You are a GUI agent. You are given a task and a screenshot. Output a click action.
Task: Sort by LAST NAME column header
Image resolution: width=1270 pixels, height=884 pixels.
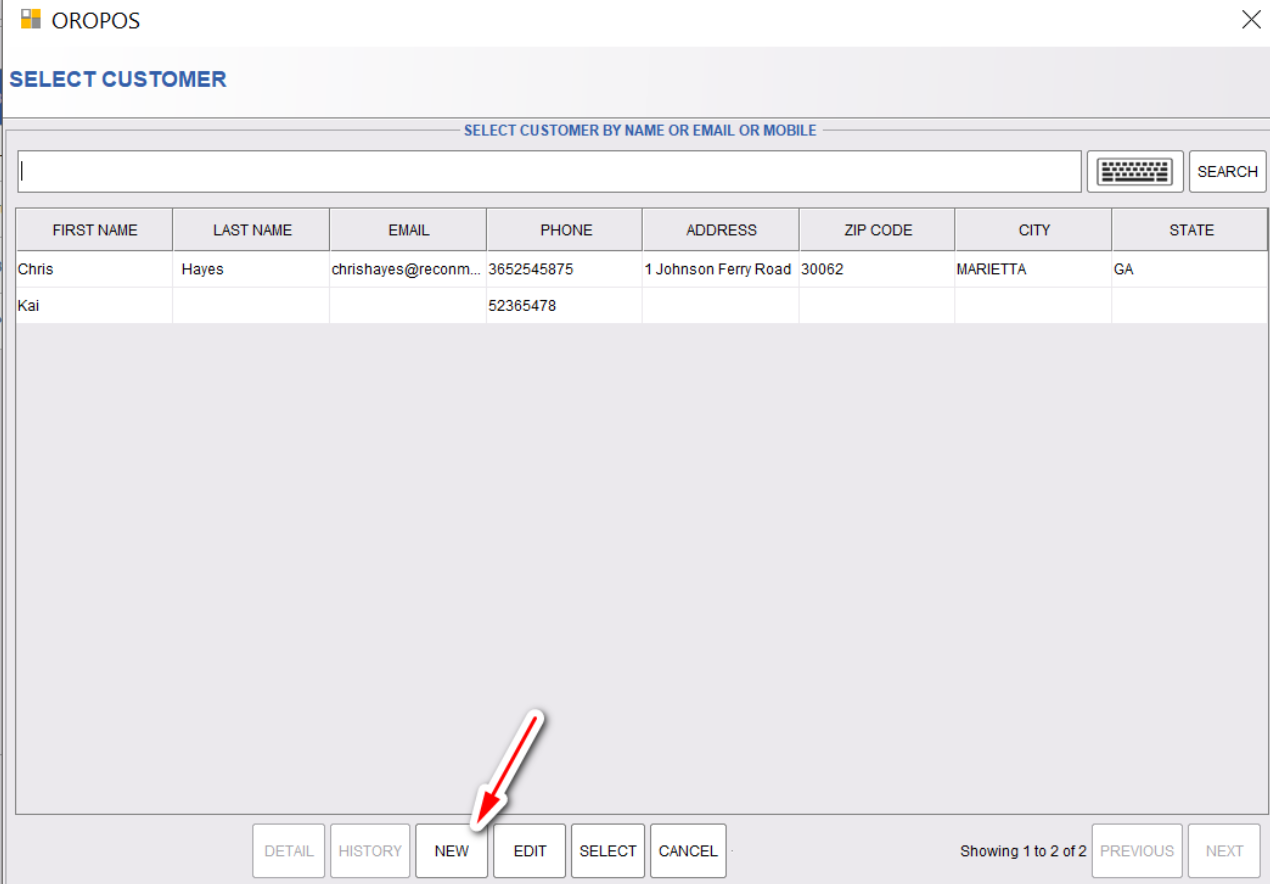pyautogui.click(x=252, y=230)
